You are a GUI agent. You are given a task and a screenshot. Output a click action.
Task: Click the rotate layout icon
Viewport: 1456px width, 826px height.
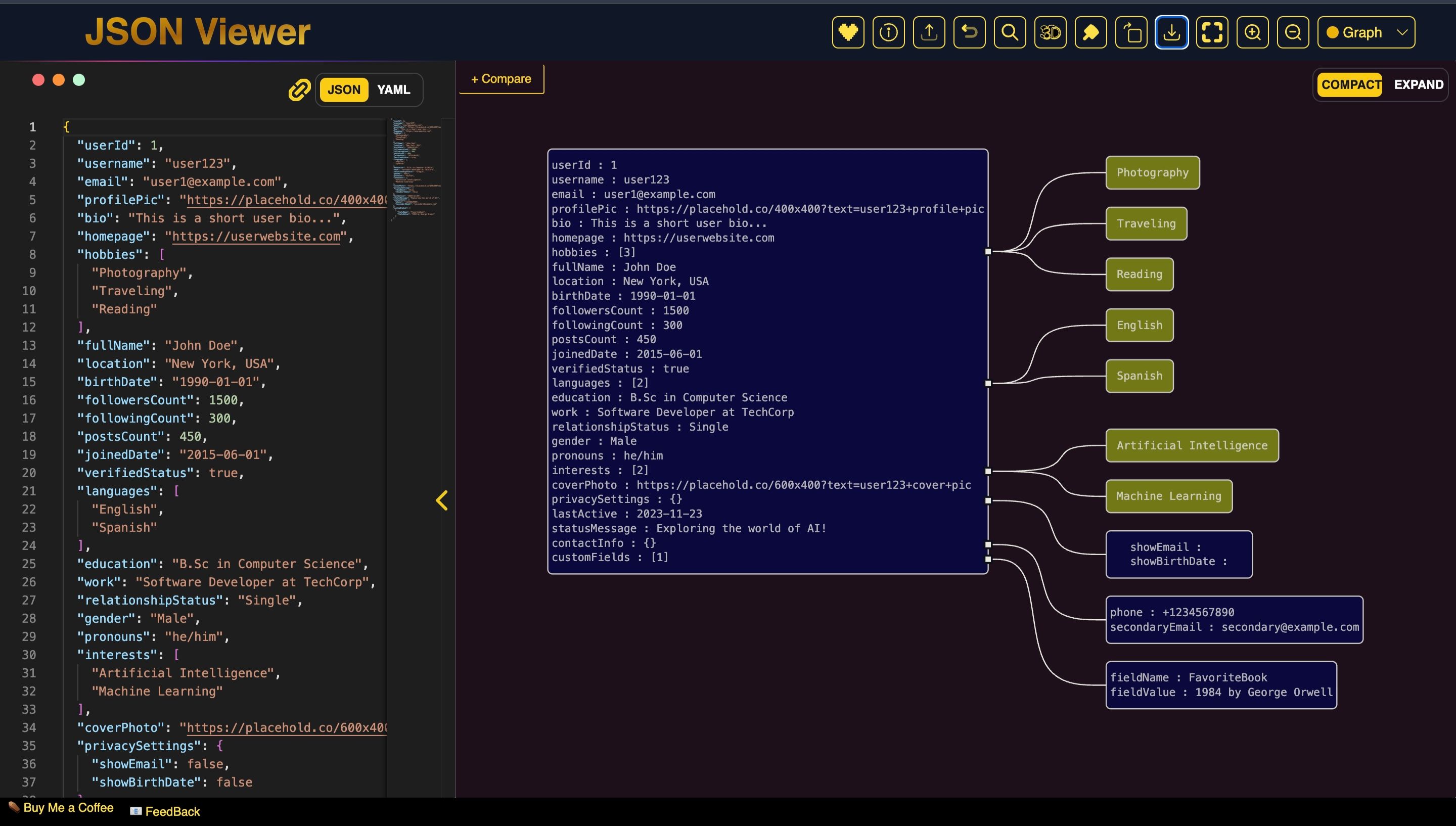click(1131, 32)
